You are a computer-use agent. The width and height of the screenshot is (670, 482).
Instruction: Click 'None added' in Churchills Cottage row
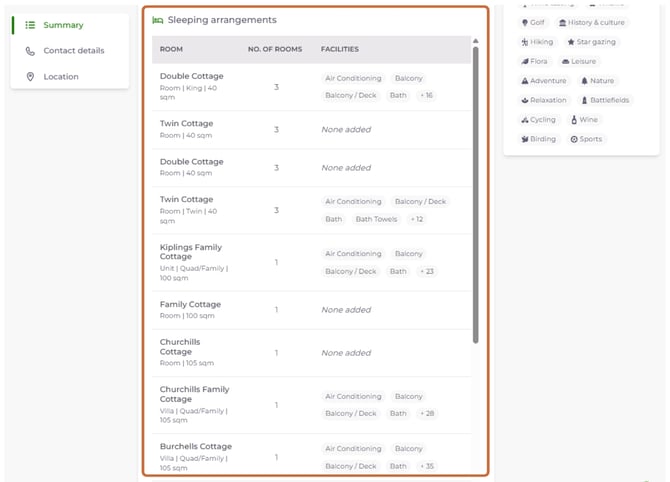point(346,353)
